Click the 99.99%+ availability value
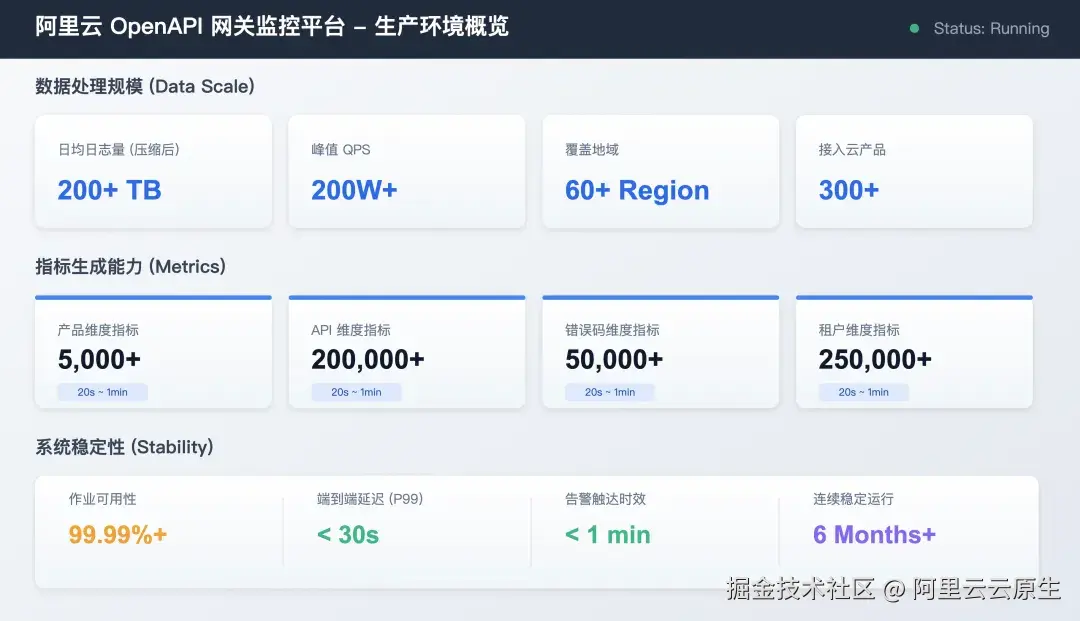This screenshot has width=1080, height=621. pyautogui.click(x=116, y=534)
